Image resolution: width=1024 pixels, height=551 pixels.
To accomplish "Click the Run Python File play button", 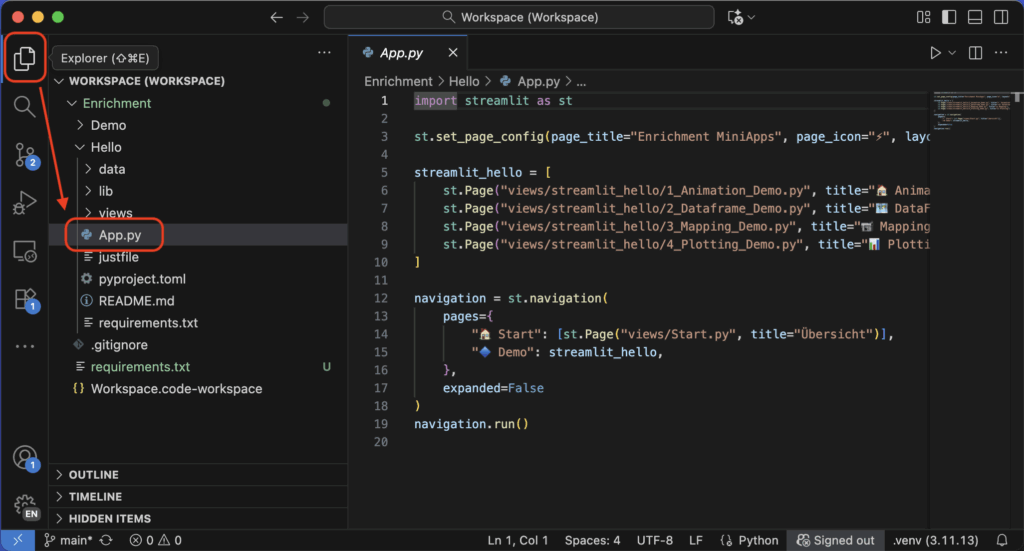I will pyautogui.click(x=935, y=53).
